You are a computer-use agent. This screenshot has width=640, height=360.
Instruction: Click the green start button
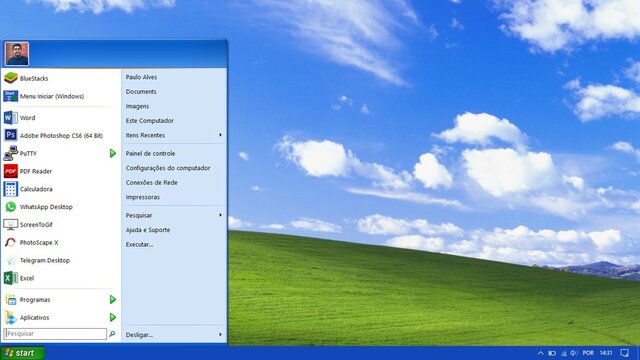click(22, 353)
